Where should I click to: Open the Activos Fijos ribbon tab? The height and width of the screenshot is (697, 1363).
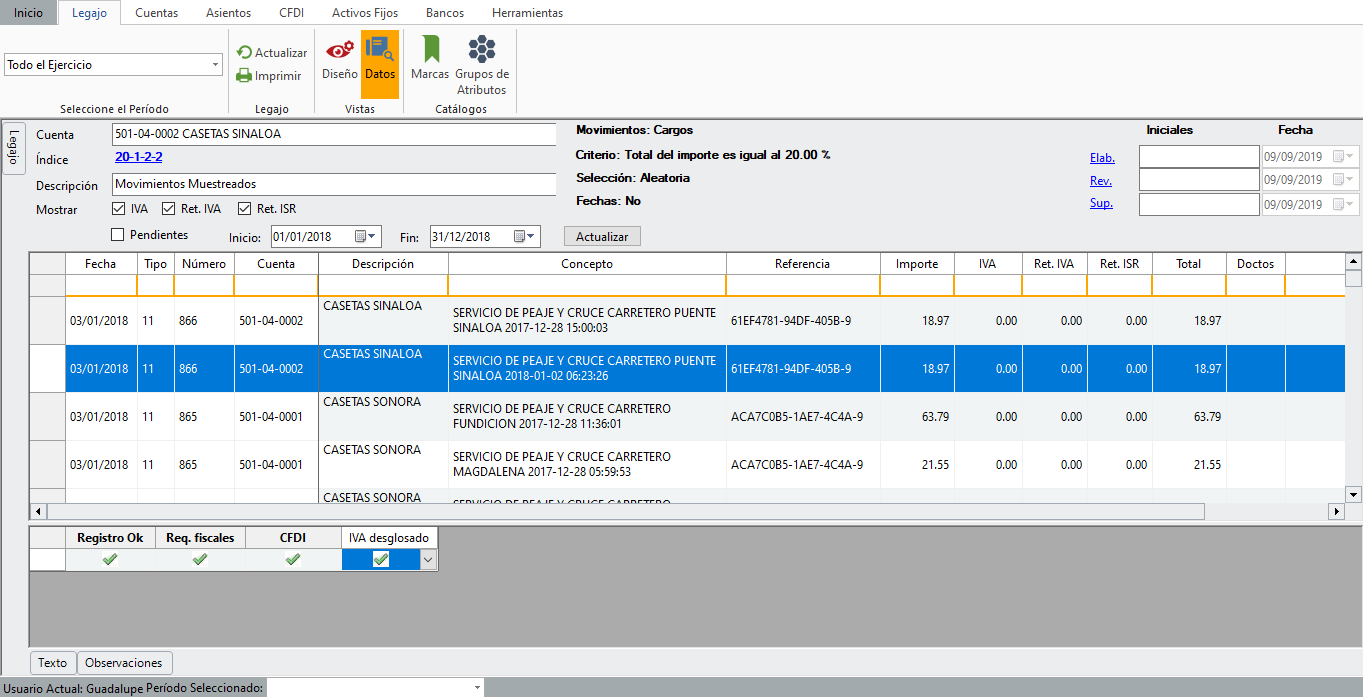(364, 13)
